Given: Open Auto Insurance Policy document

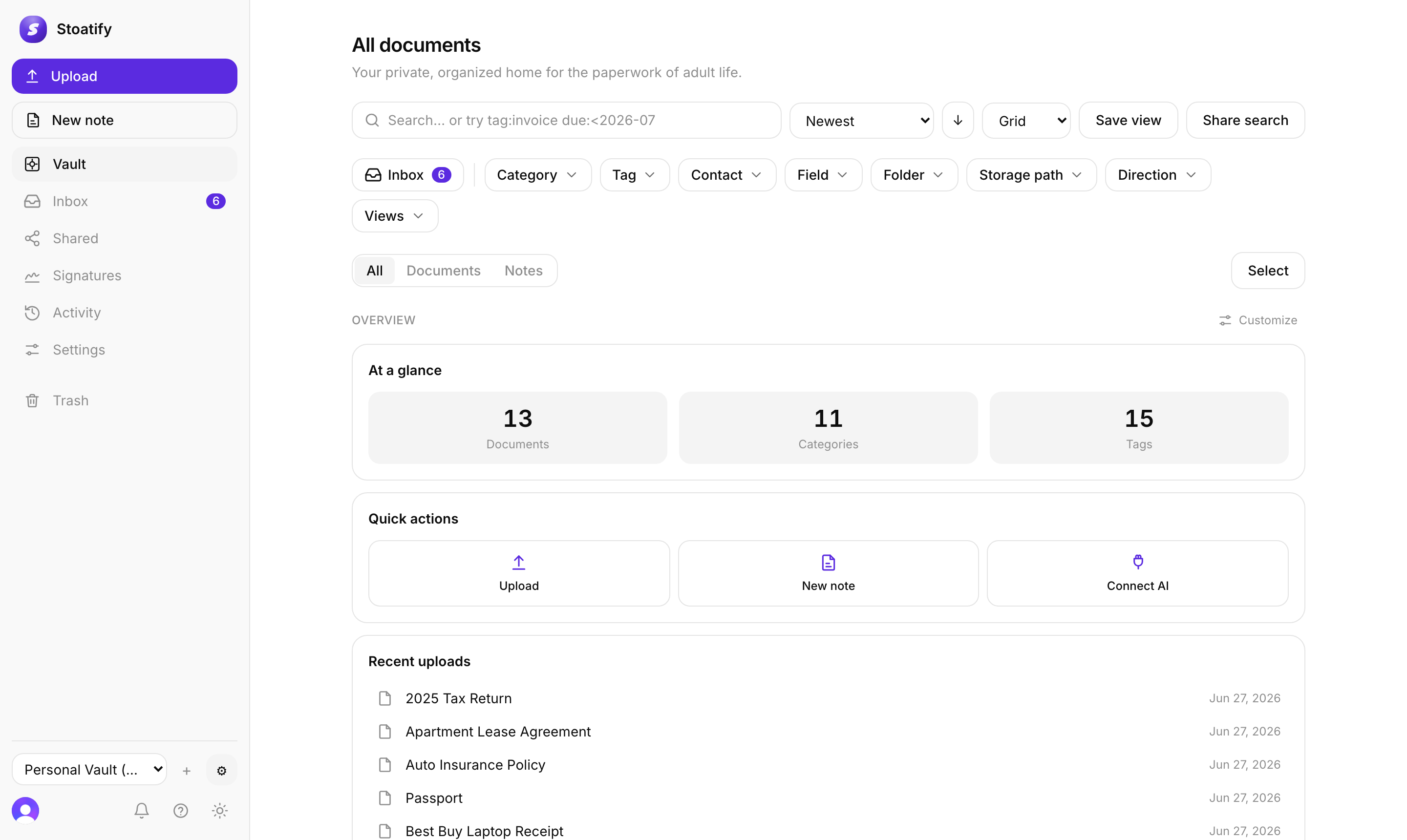Looking at the screenshot, I should pos(829,765).
